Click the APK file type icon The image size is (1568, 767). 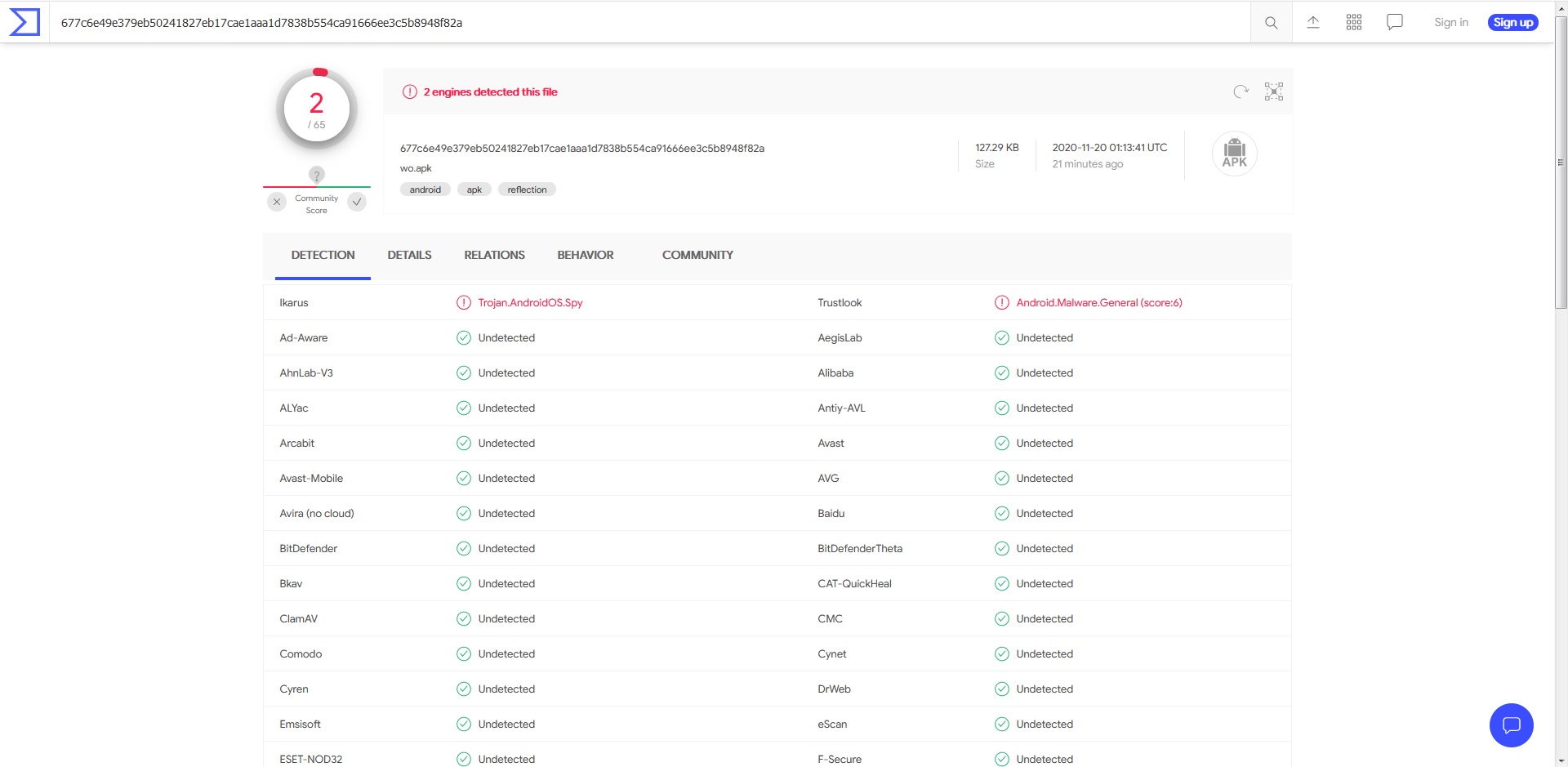pos(1235,154)
